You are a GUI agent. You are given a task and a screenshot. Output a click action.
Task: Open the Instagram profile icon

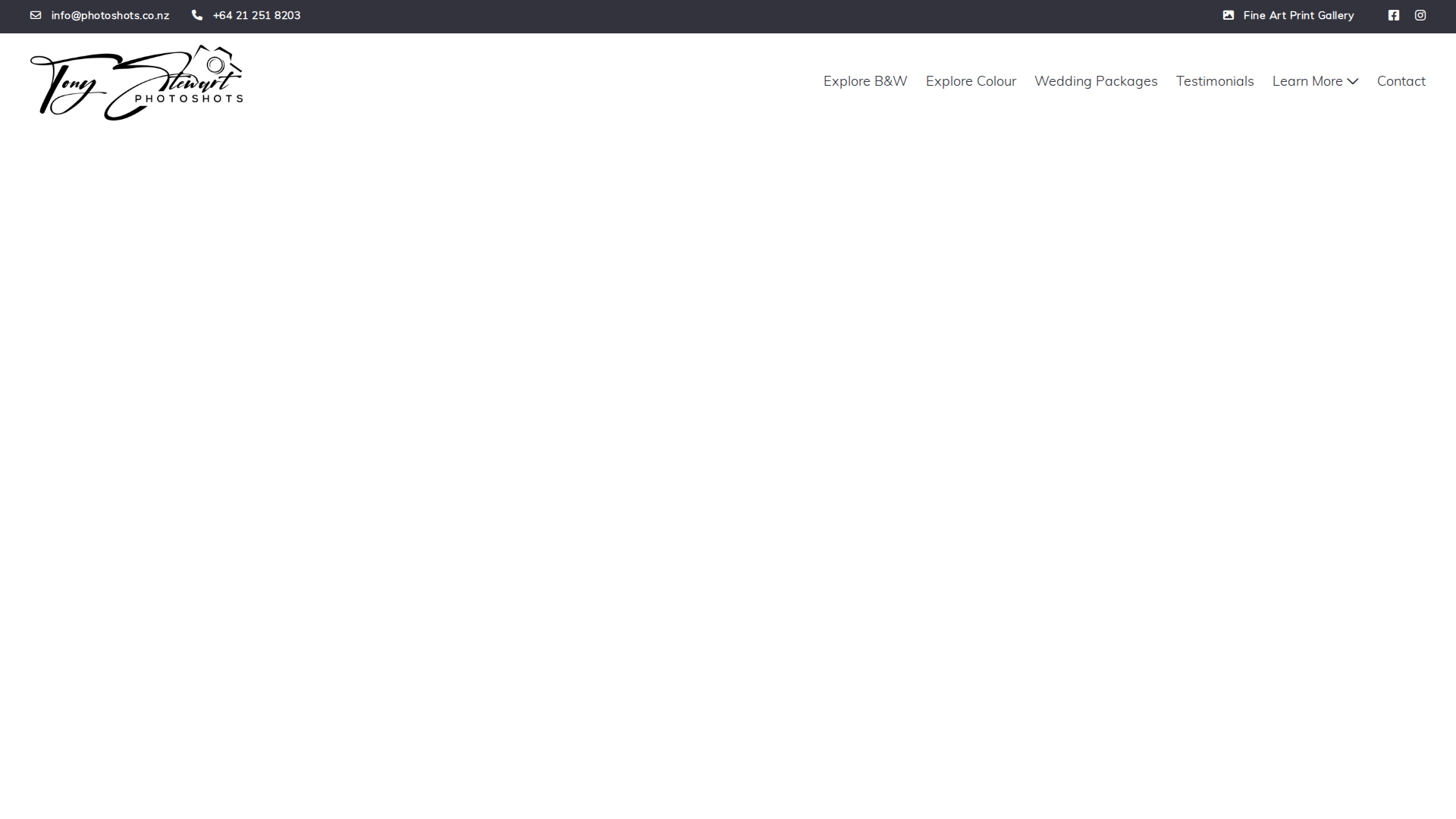pos(1420,15)
